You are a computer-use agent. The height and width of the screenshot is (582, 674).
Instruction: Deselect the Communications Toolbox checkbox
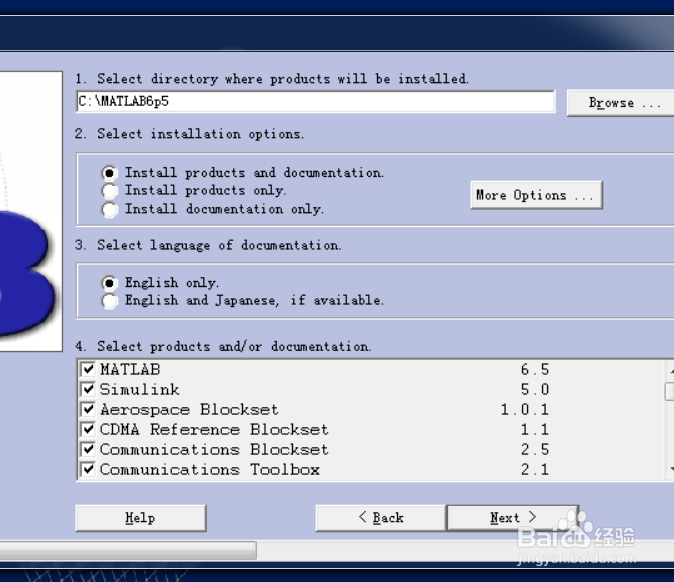88,469
